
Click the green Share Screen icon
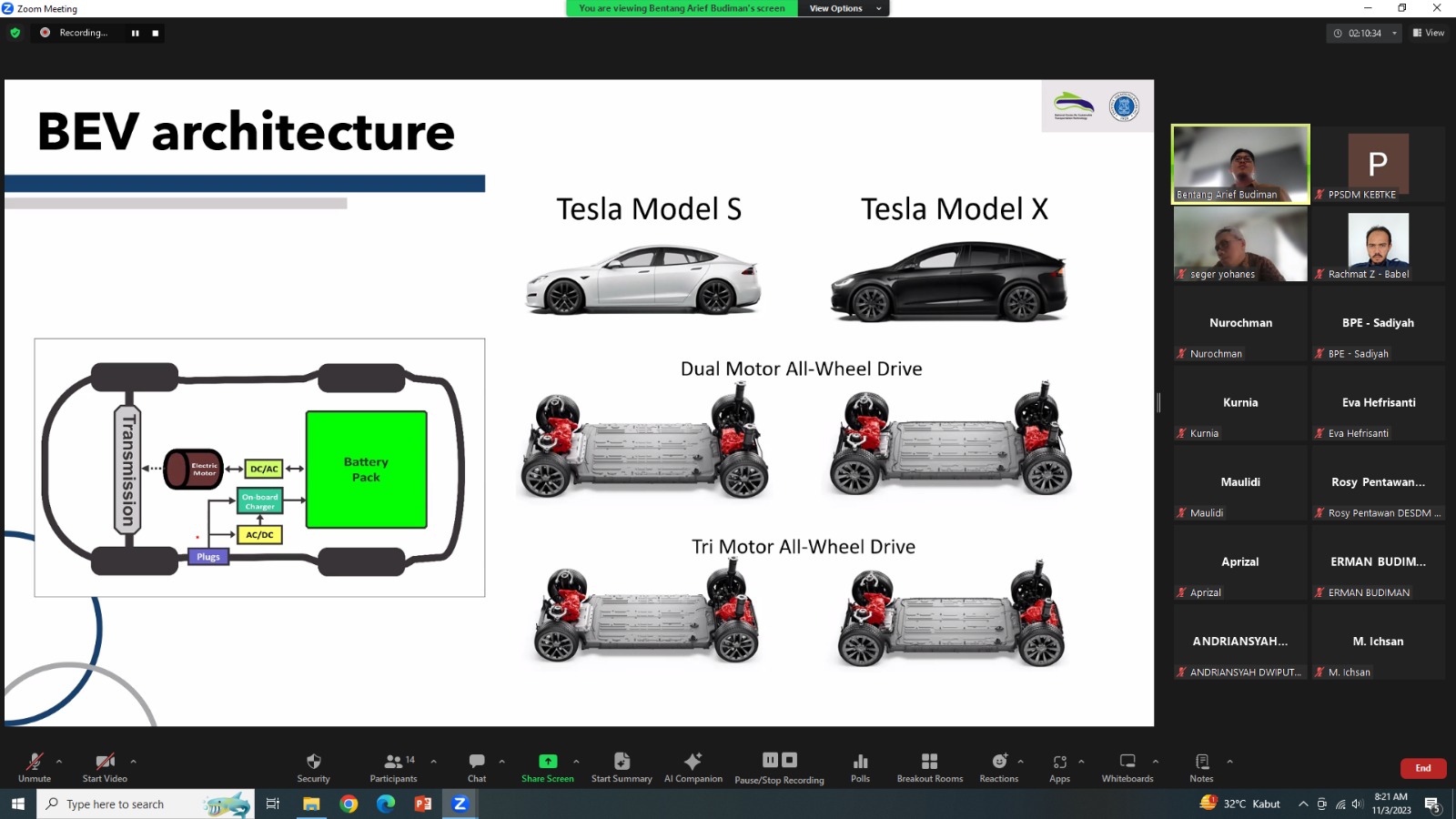(548, 762)
